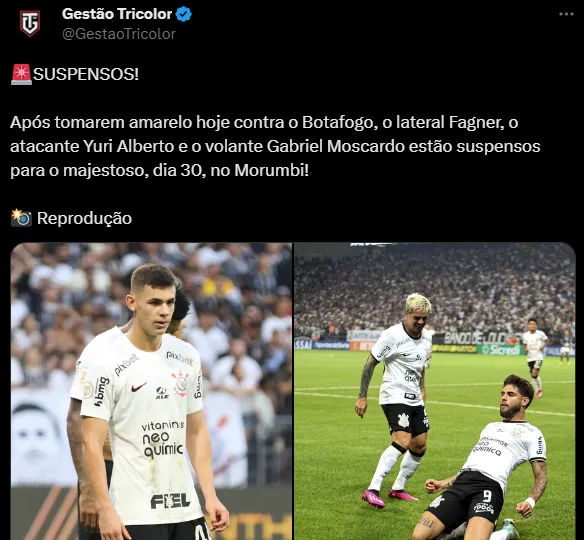Open the @GestaoTricolor handle link
The width and height of the screenshot is (584, 540).
click(119, 34)
